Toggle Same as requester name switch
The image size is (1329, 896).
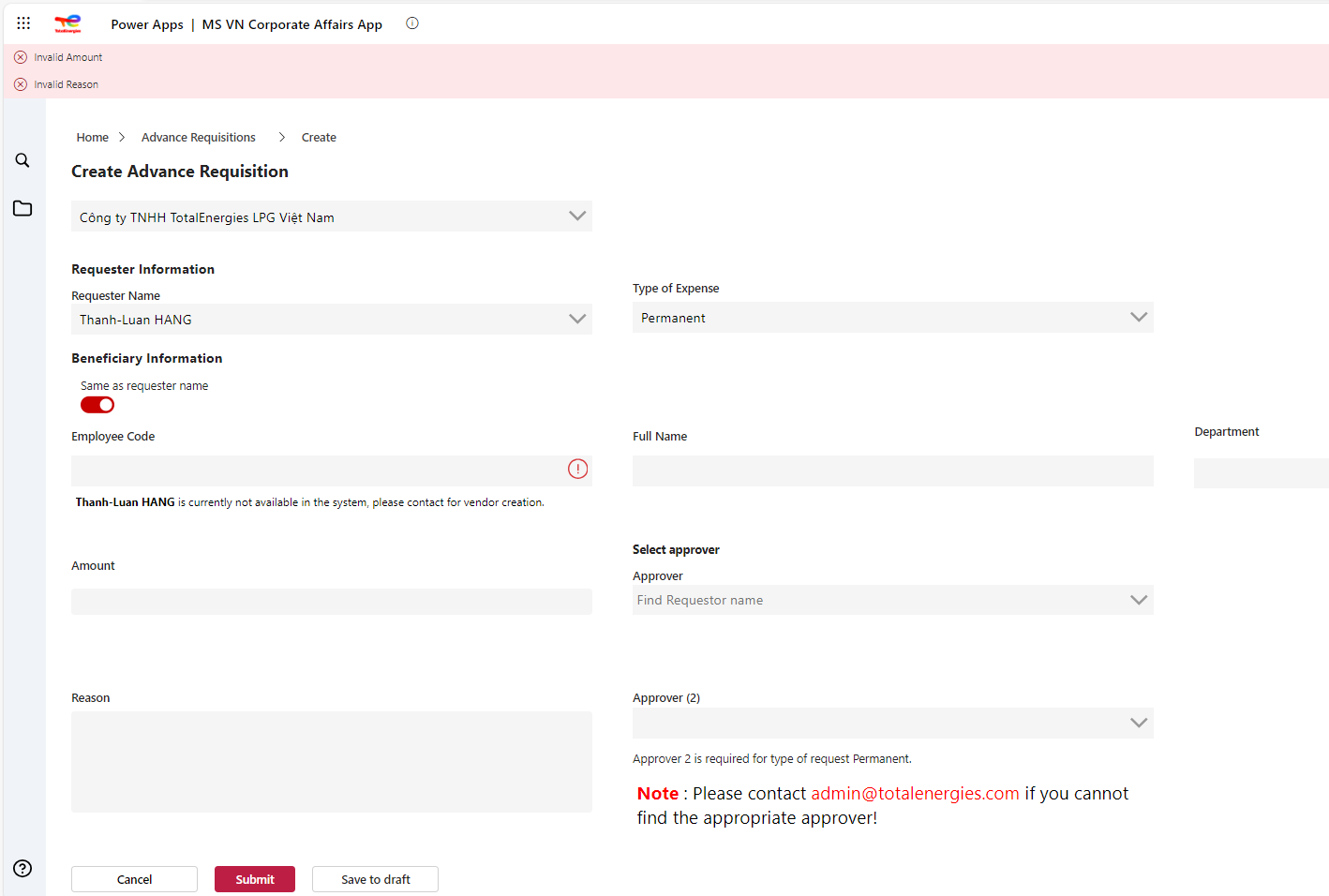pos(97,405)
